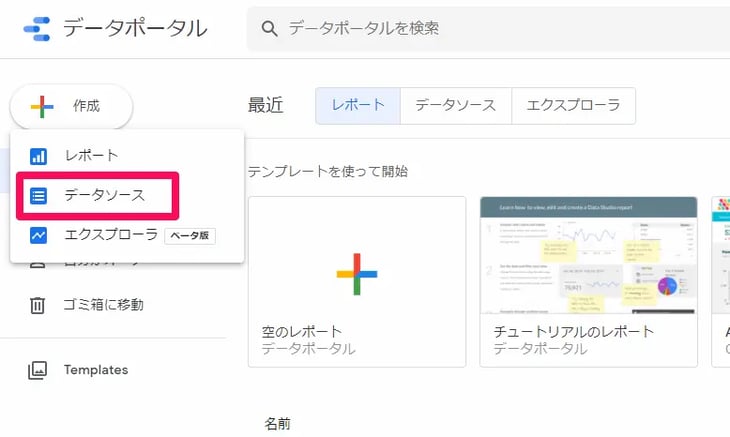Select データソース in the create menu
The image size is (730, 437).
coord(104,196)
